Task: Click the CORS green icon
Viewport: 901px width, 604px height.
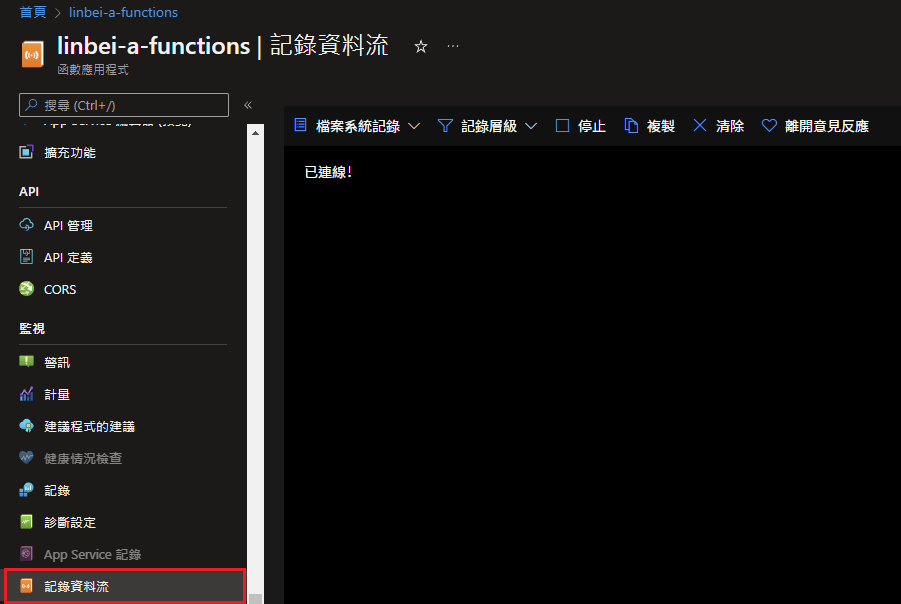Action: click(26, 288)
